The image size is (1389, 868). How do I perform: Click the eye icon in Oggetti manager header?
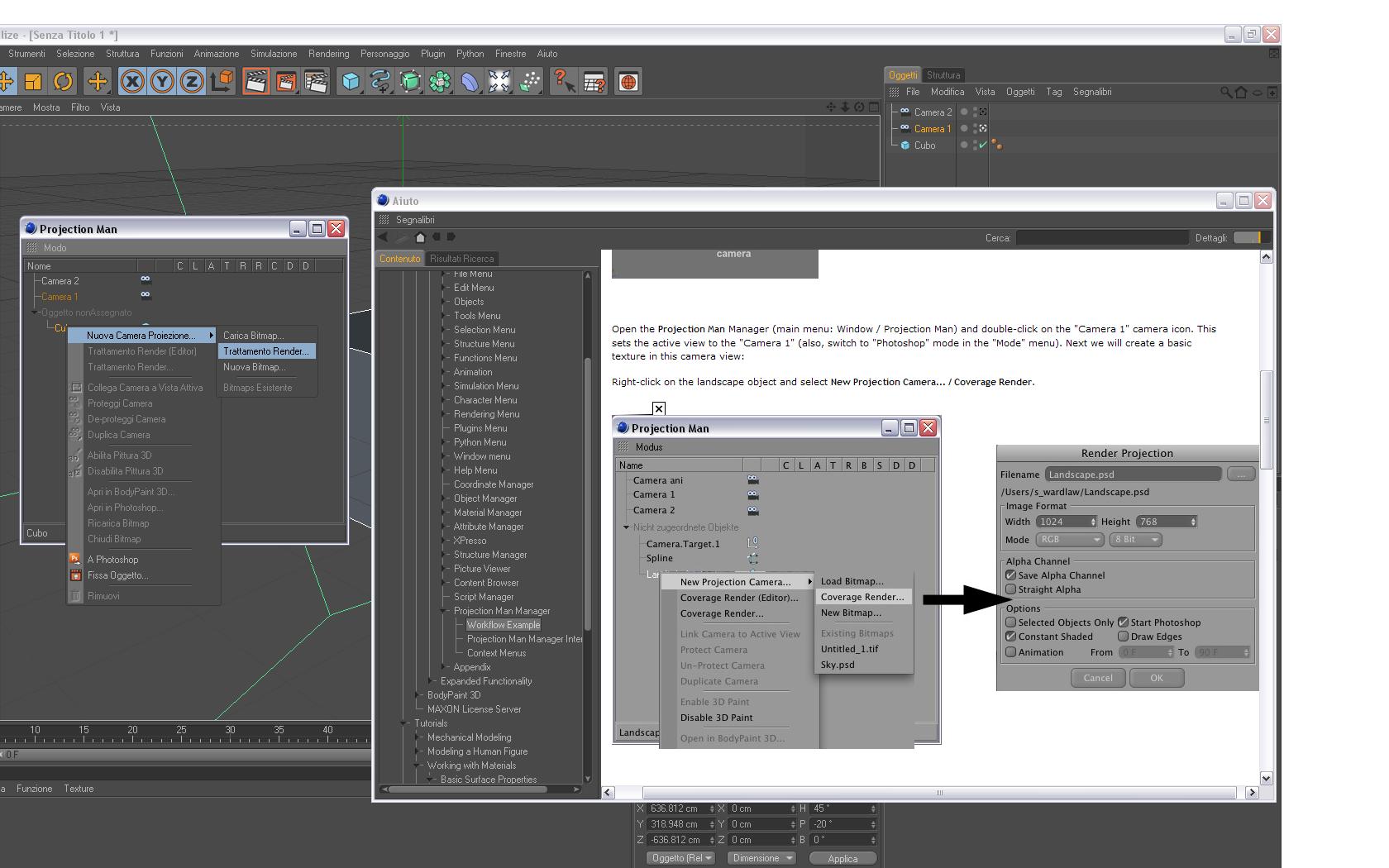click(1257, 92)
